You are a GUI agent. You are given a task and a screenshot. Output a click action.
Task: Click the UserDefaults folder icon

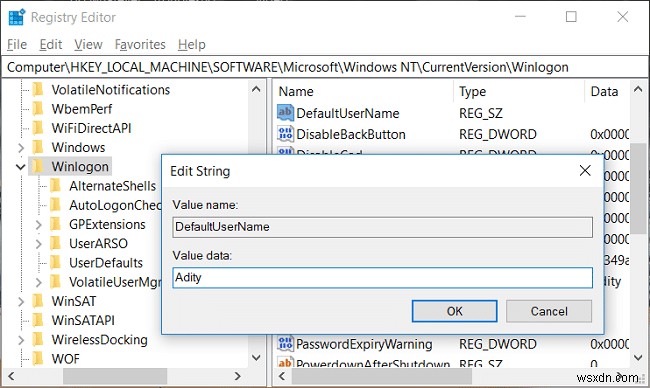point(56,262)
